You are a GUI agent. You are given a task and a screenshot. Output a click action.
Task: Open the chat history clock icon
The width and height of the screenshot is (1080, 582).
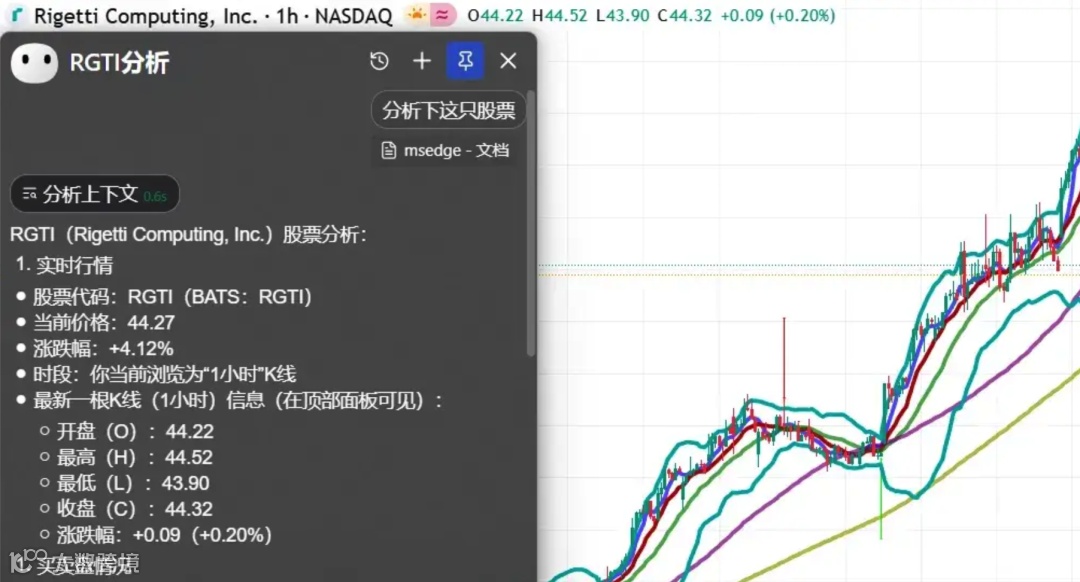[x=379, y=61]
